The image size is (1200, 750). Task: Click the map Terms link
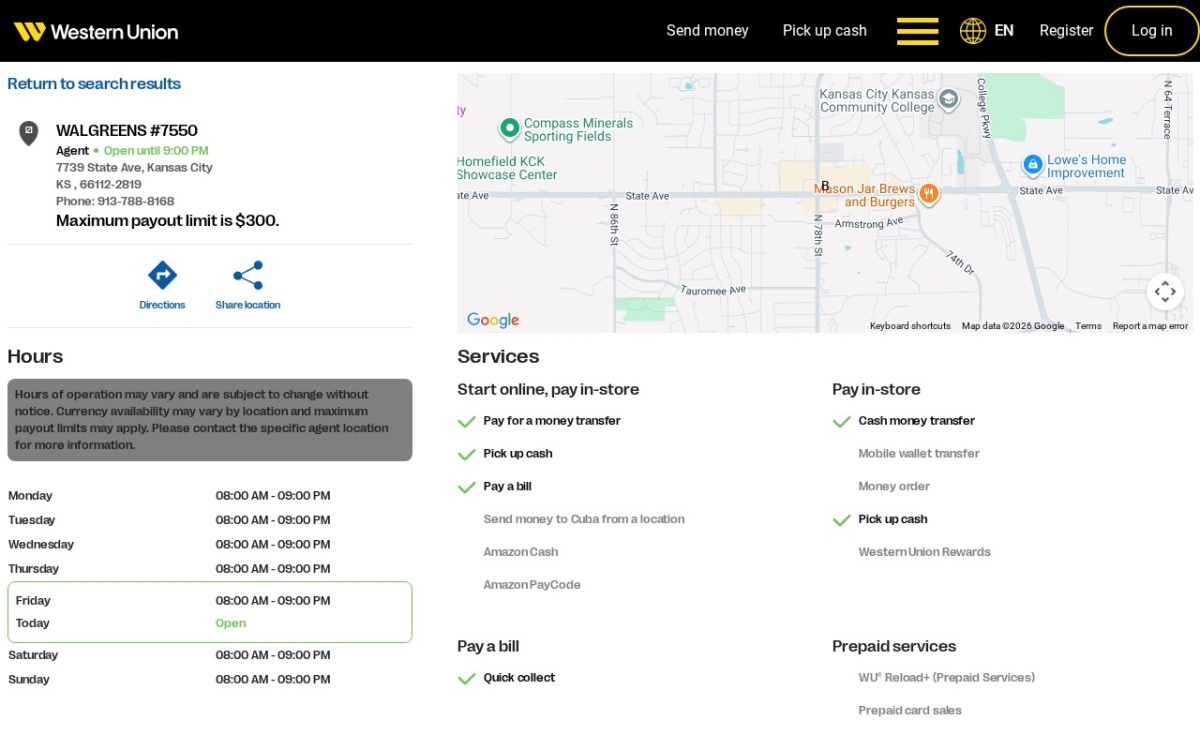click(x=1088, y=326)
